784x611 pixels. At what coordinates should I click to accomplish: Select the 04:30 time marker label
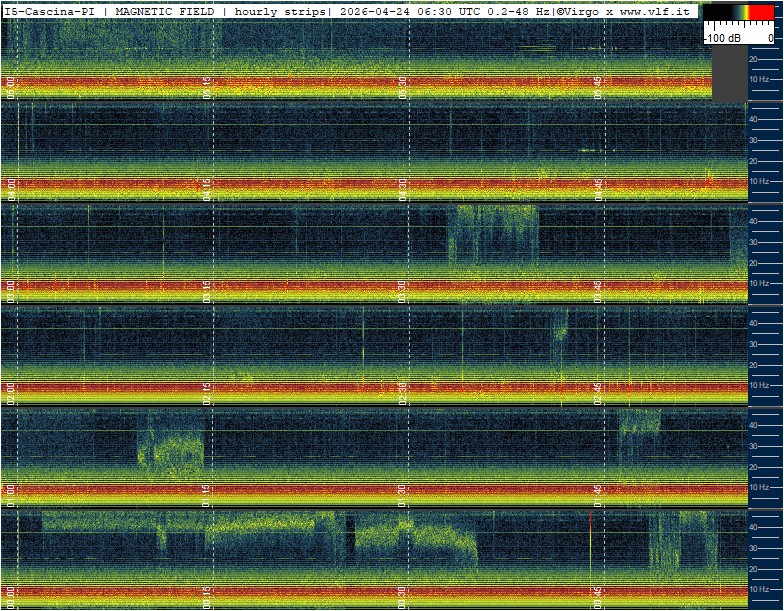402,190
